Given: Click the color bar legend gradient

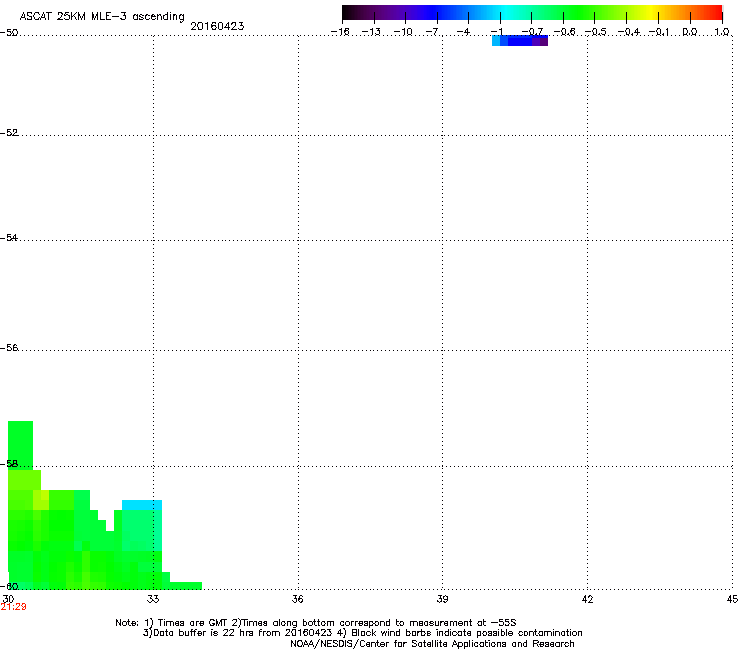Looking at the screenshot, I should coord(532,13).
